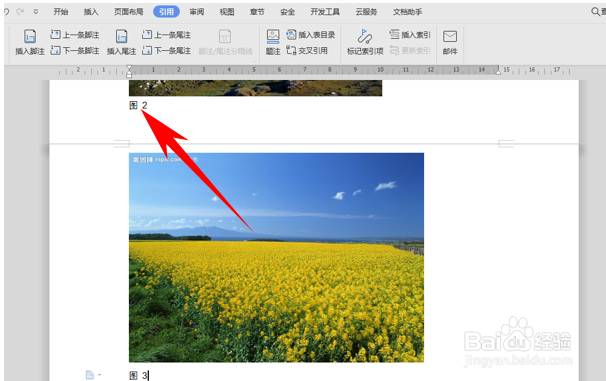Open the Review (审阅) tab

point(197,12)
